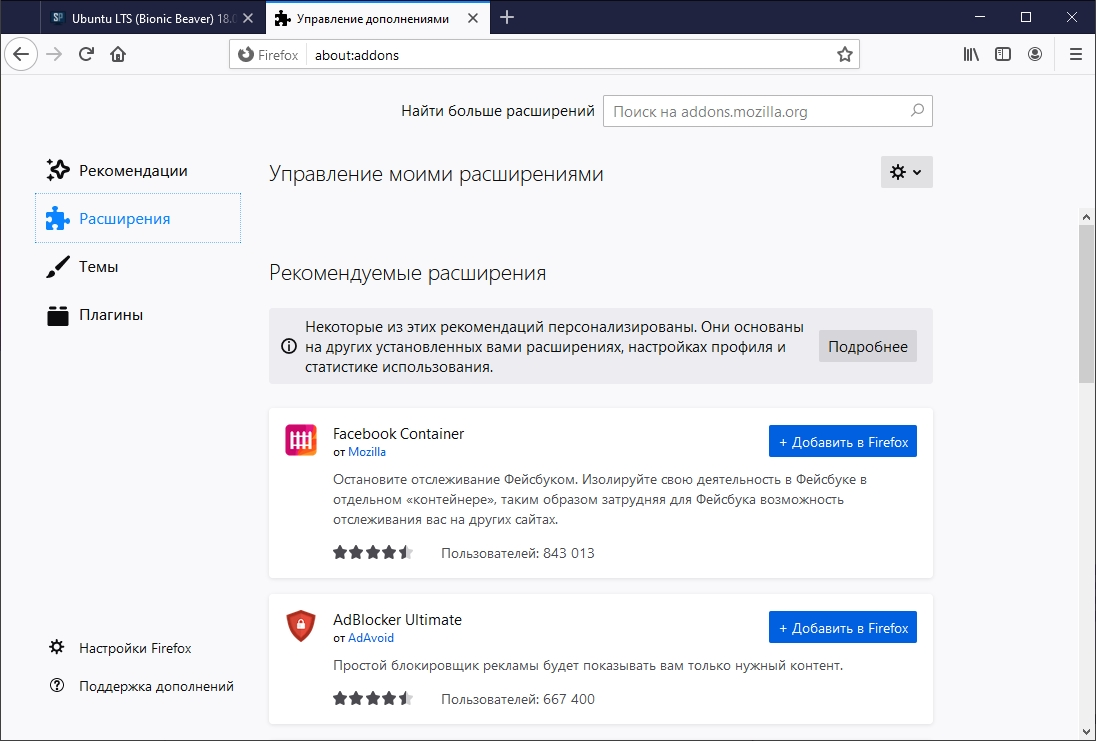This screenshot has width=1096, height=741.
Task: Open the Firefox home page icon
Action: [118, 55]
